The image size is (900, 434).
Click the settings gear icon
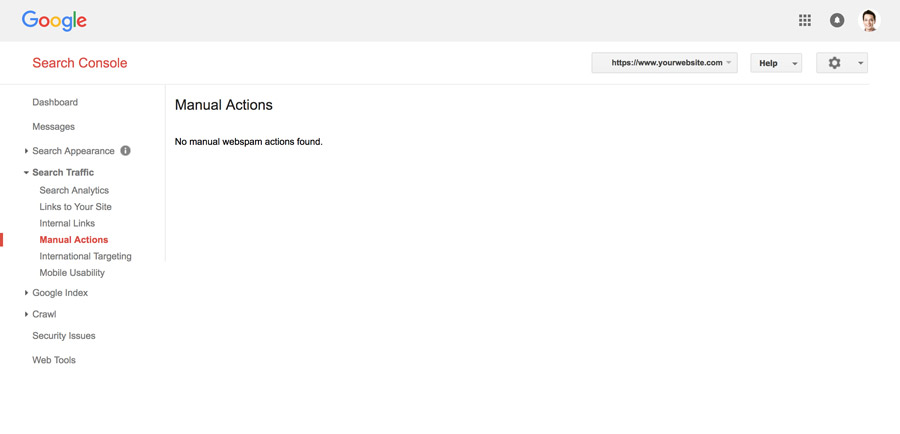[835, 63]
